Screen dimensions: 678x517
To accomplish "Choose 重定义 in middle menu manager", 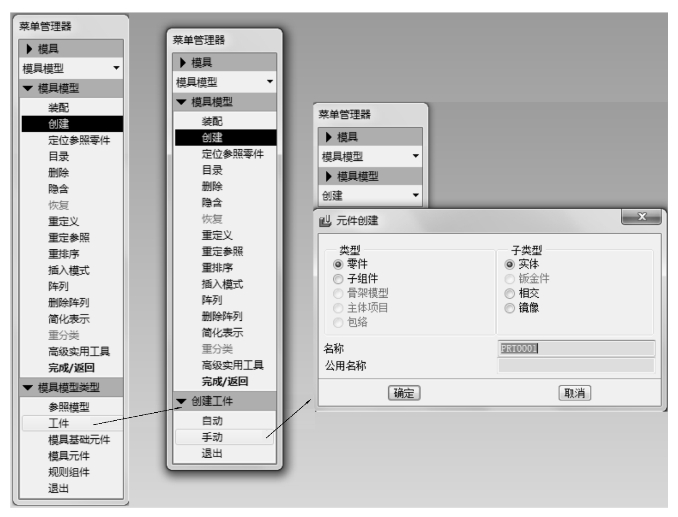I will [217, 235].
